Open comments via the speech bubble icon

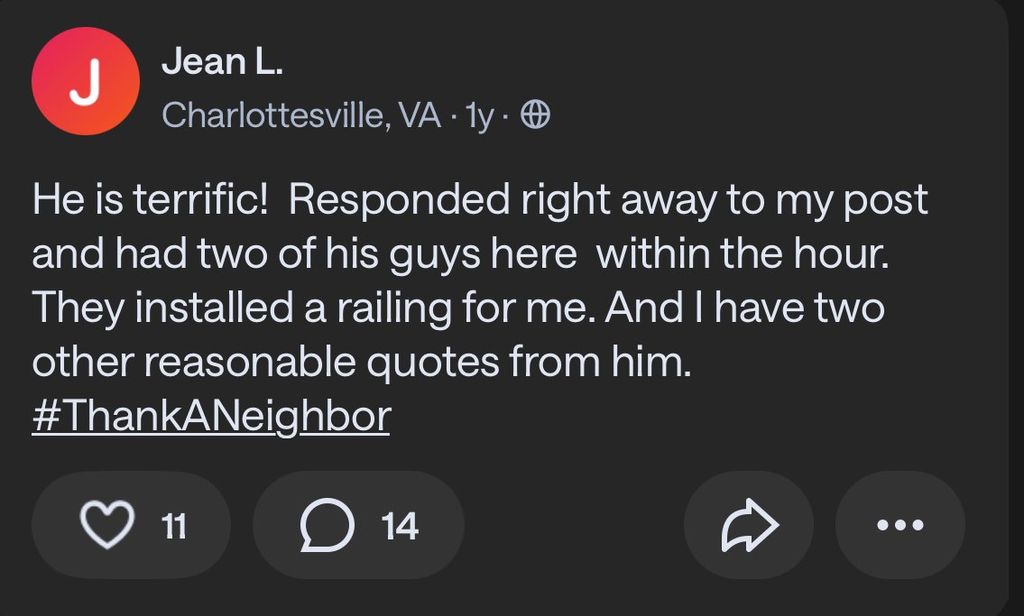[328, 525]
